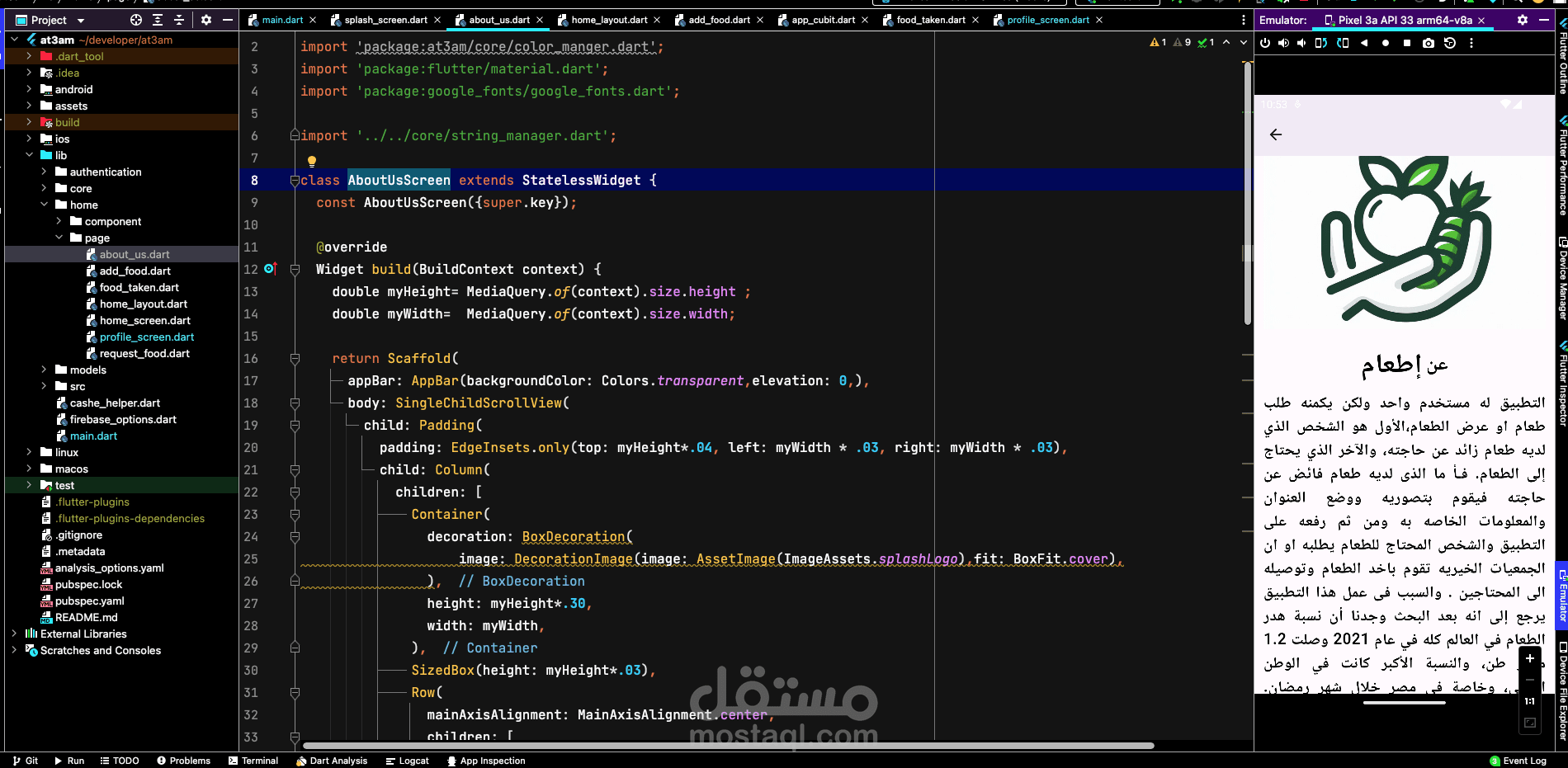Toggle folding at return Scaffold line
The width and height of the screenshot is (1568, 768).
pyautogui.click(x=295, y=359)
